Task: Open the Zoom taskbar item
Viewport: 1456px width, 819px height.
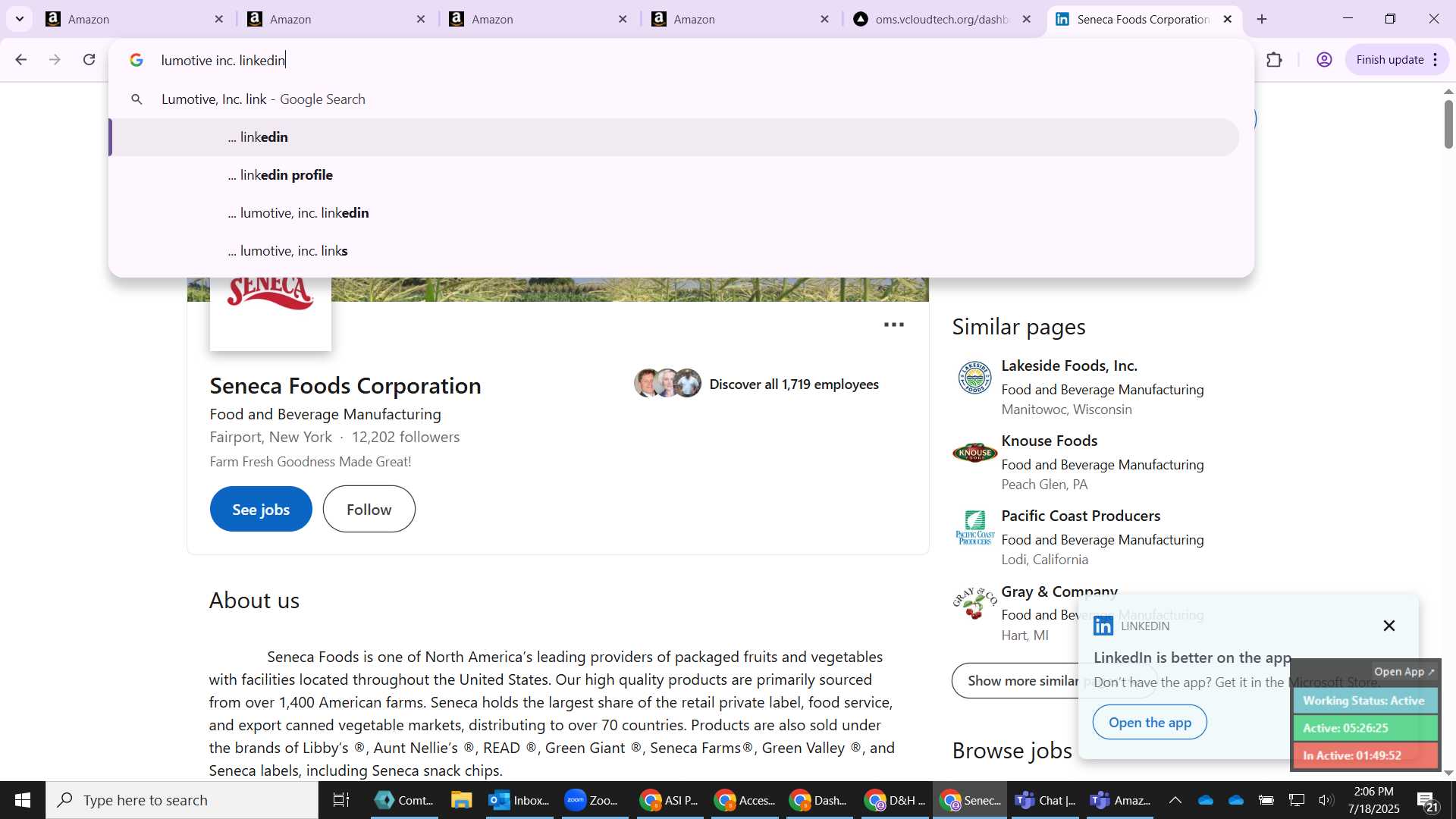Action: coord(593,800)
